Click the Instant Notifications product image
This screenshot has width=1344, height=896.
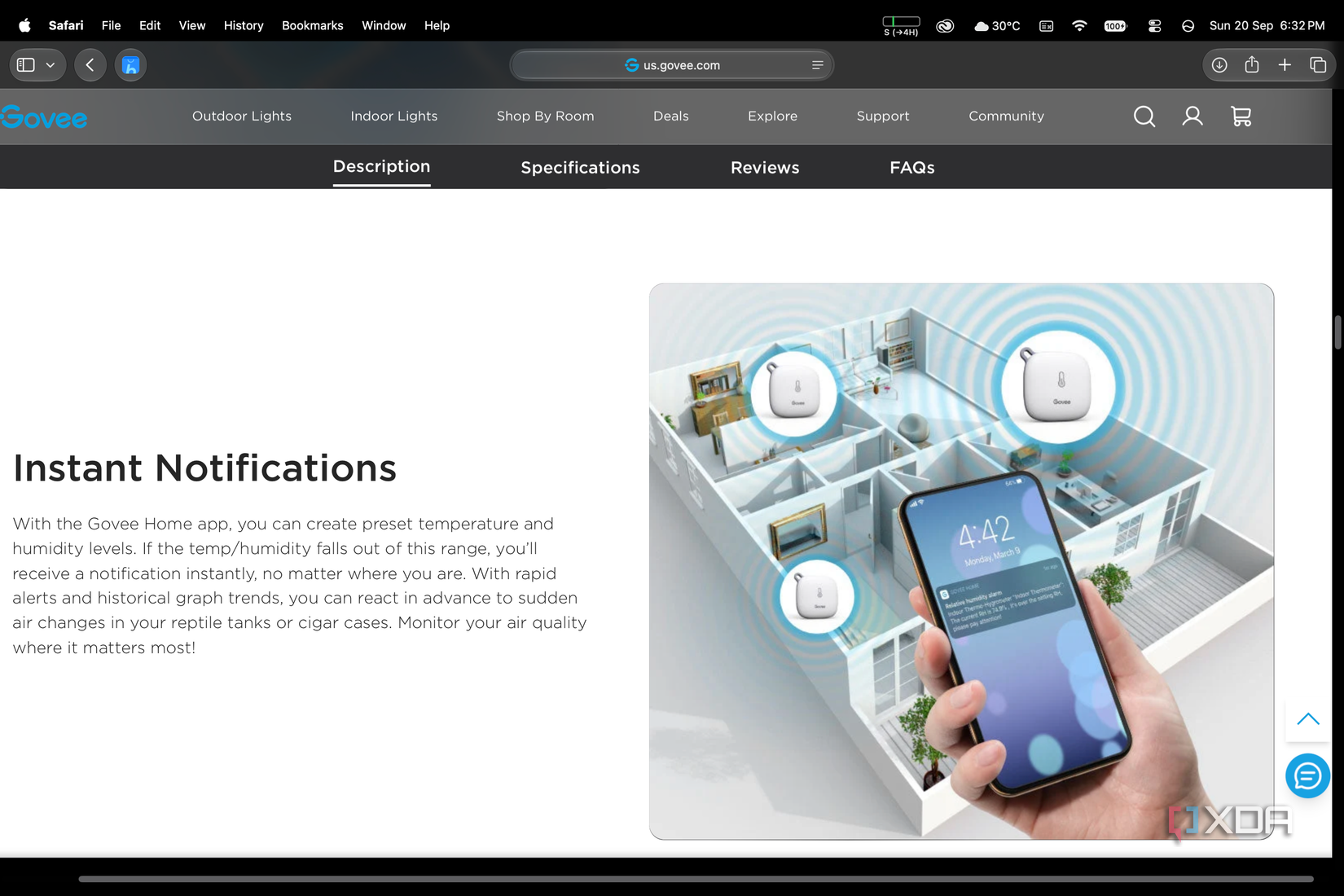[x=961, y=561]
